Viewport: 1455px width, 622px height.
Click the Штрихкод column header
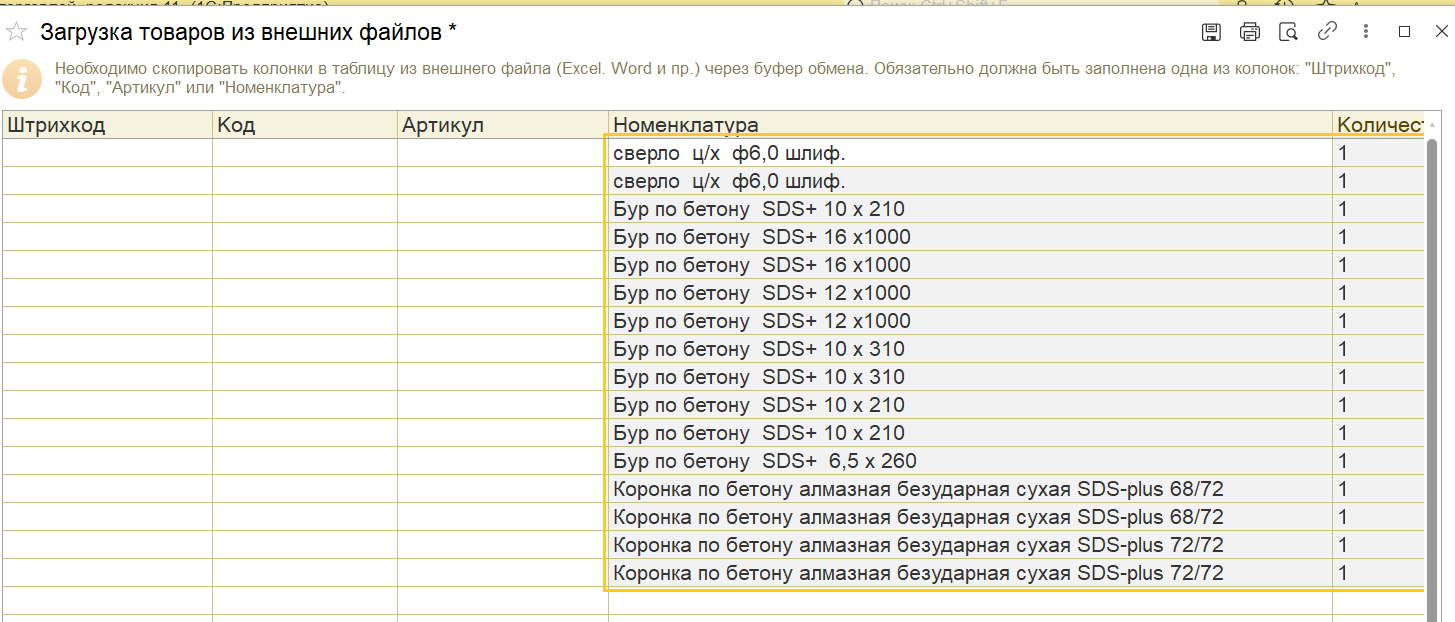tap(108, 125)
